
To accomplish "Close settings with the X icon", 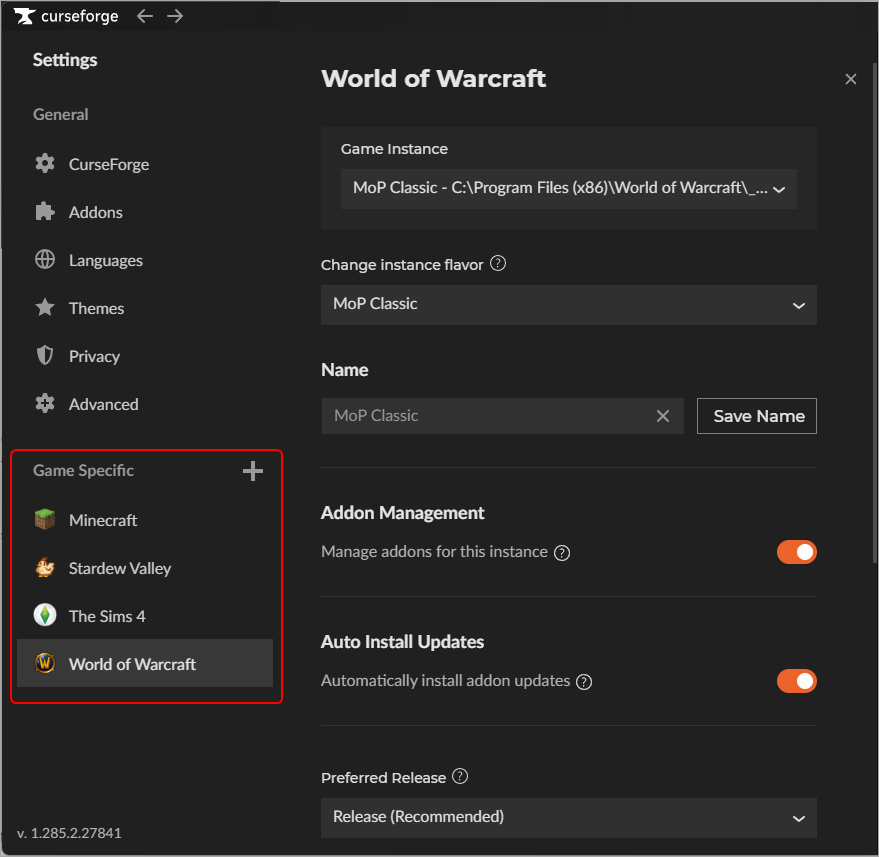I will pos(850,80).
